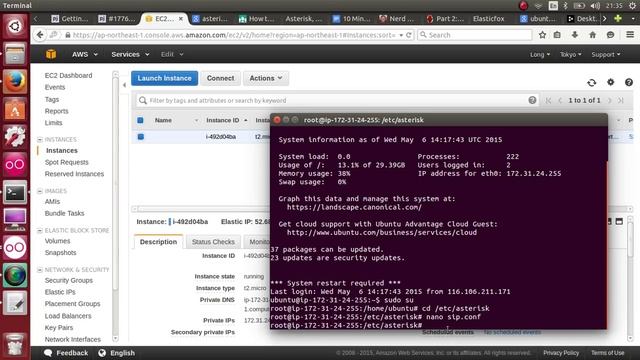Image resolution: width=640 pixels, height=360 pixels.
Task: Open EC2 Dashboard link in sidebar
Action: click(x=68, y=76)
